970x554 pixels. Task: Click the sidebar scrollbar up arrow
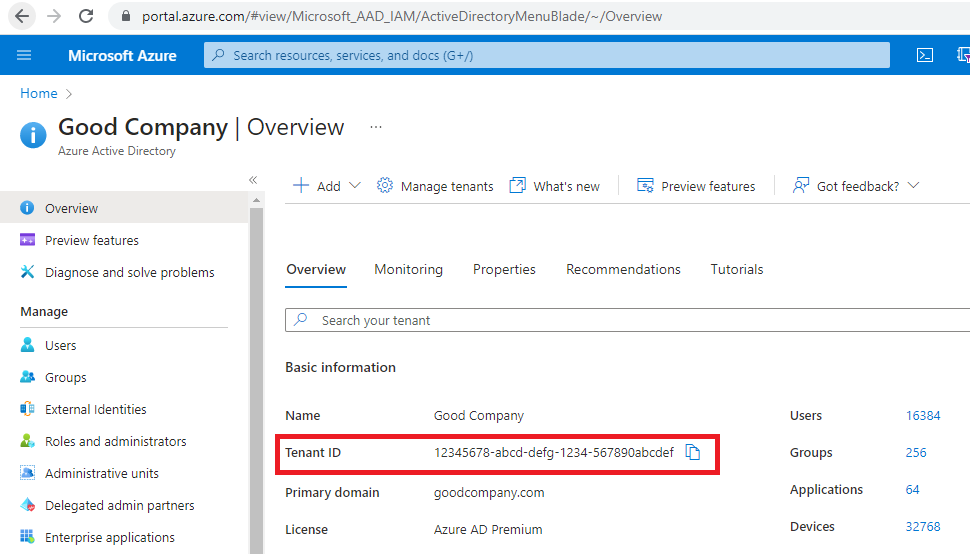(256, 200)
